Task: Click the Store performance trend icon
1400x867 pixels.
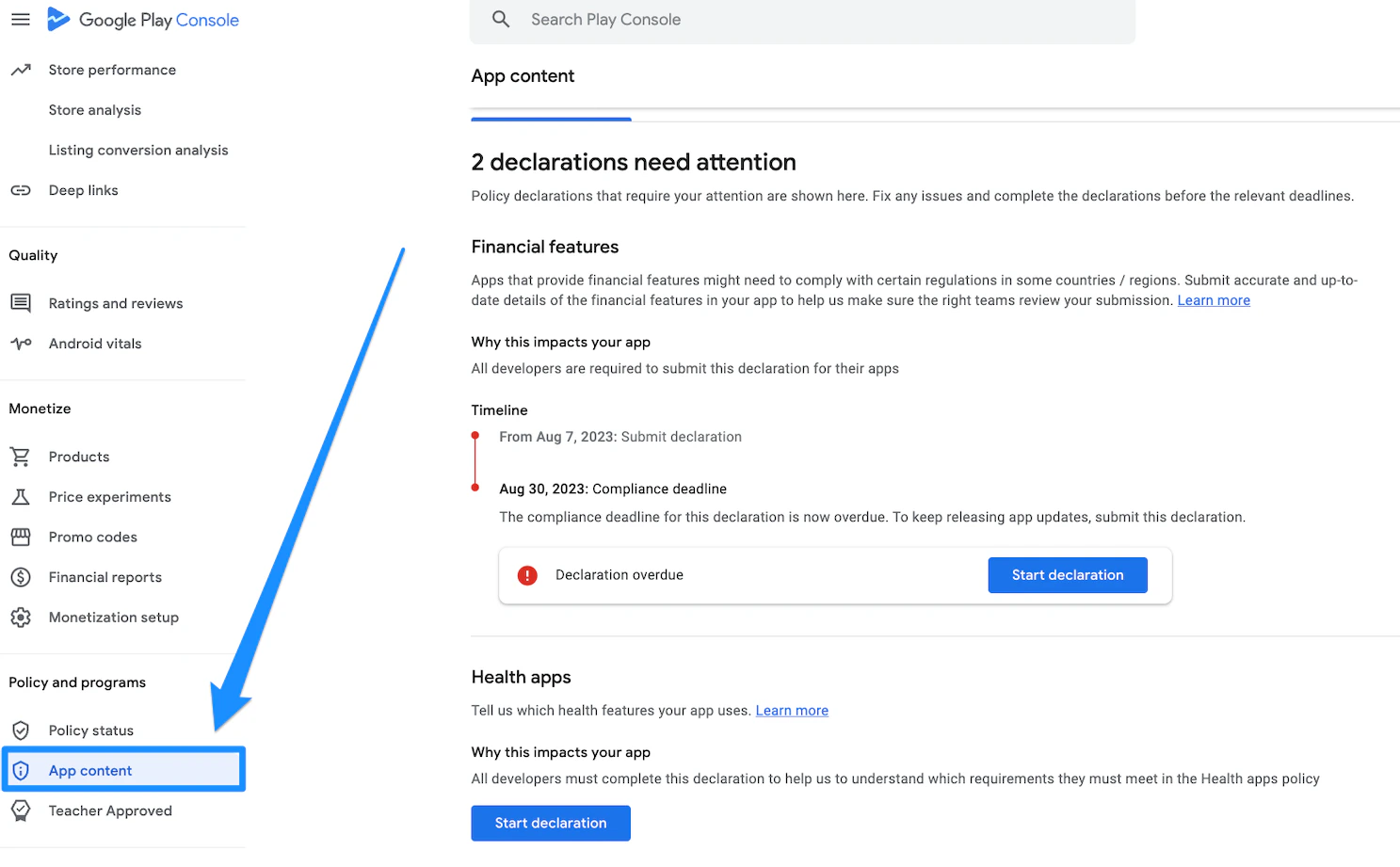Action: tap(21, 70)
